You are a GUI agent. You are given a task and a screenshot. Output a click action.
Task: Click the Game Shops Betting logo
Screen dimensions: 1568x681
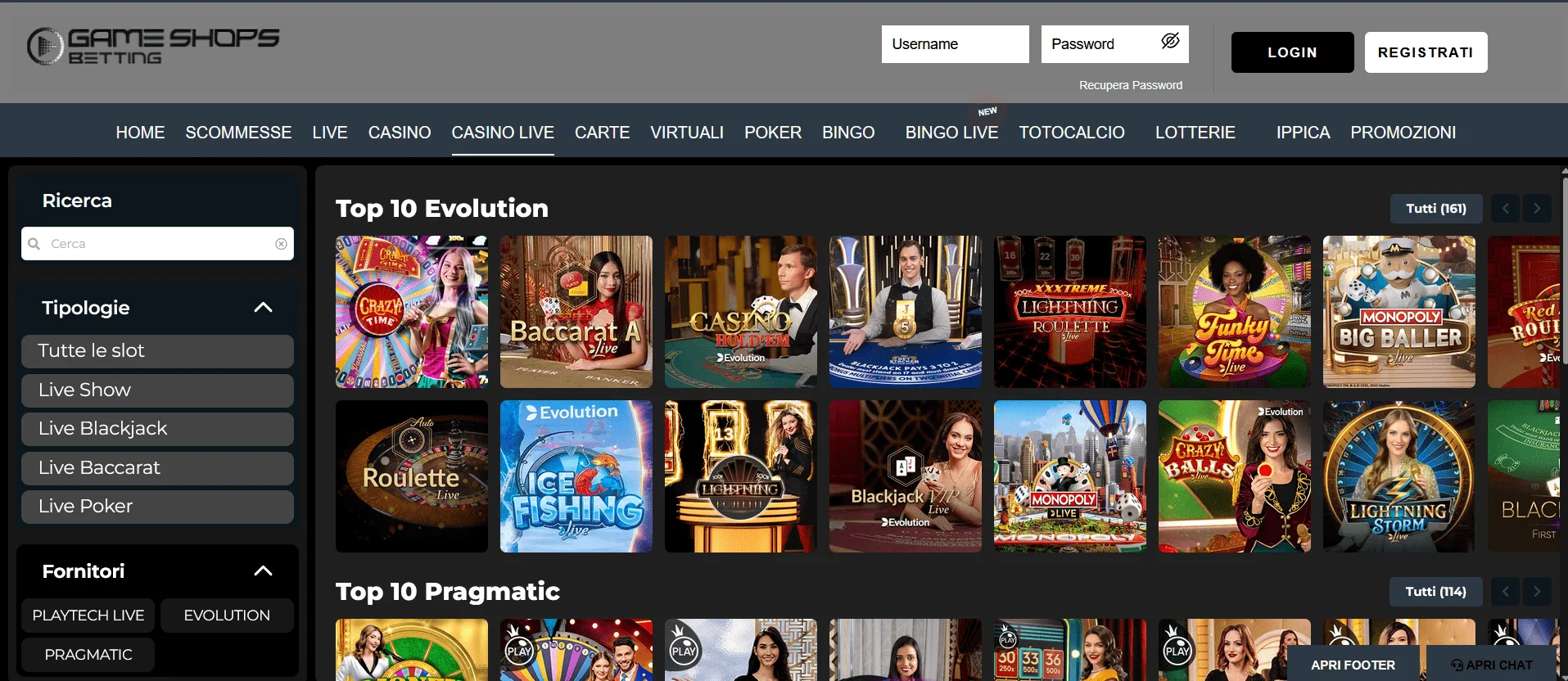153,46
